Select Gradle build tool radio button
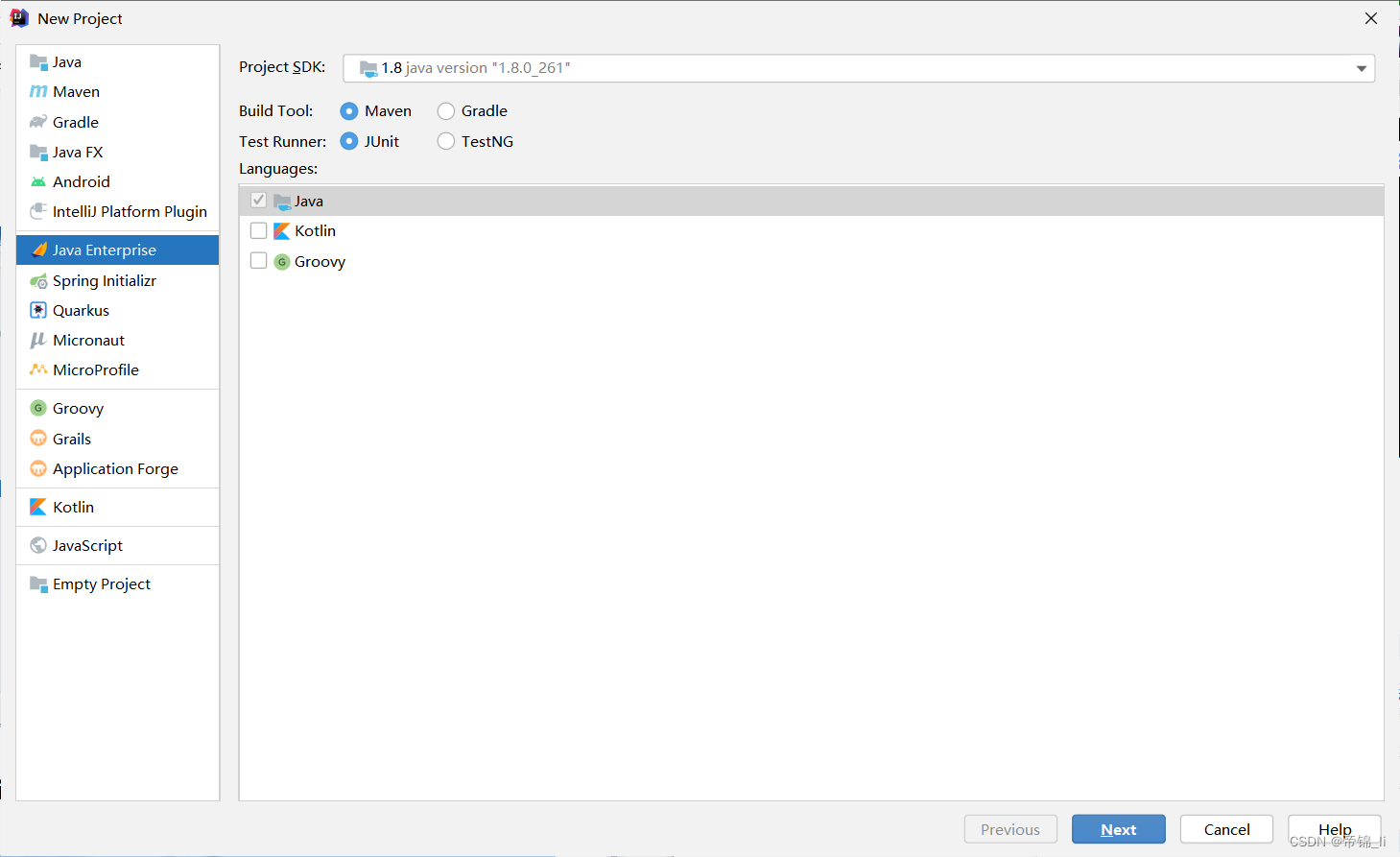Screen dimensions: 1400x857 point(446,111)
